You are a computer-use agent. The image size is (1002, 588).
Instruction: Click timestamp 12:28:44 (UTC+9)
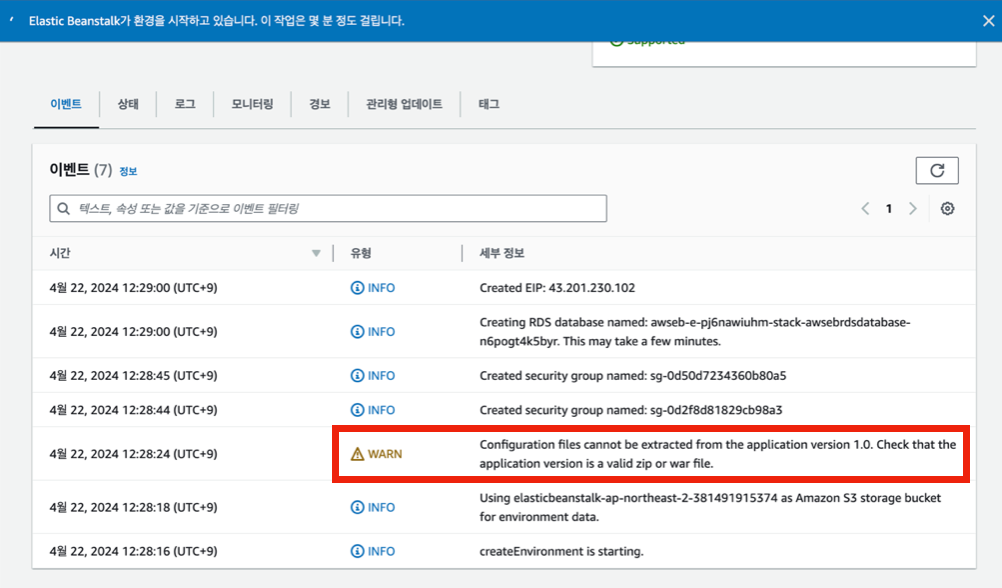pyautogui.click(x=134, y=410)
